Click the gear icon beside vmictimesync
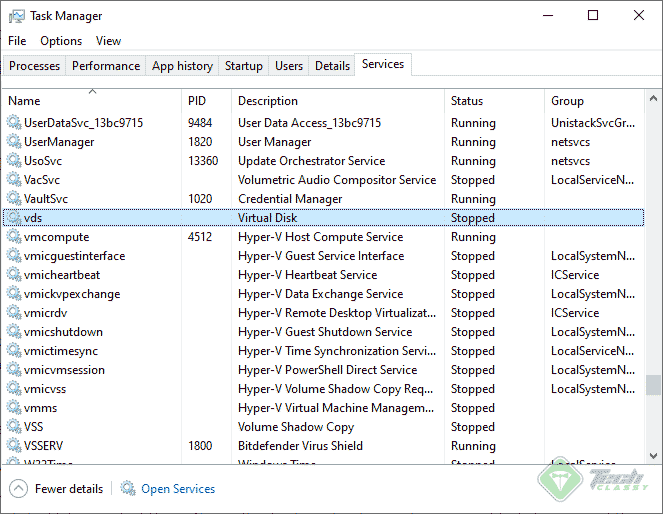The height and width of the screenshot is (514, 663). pos(14,351)
